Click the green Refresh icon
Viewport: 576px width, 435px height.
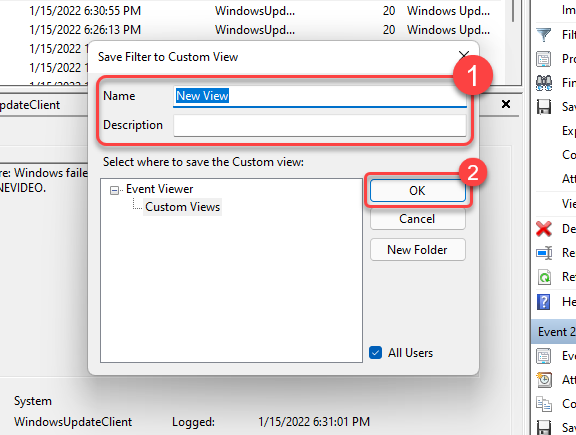pos(544,277)
